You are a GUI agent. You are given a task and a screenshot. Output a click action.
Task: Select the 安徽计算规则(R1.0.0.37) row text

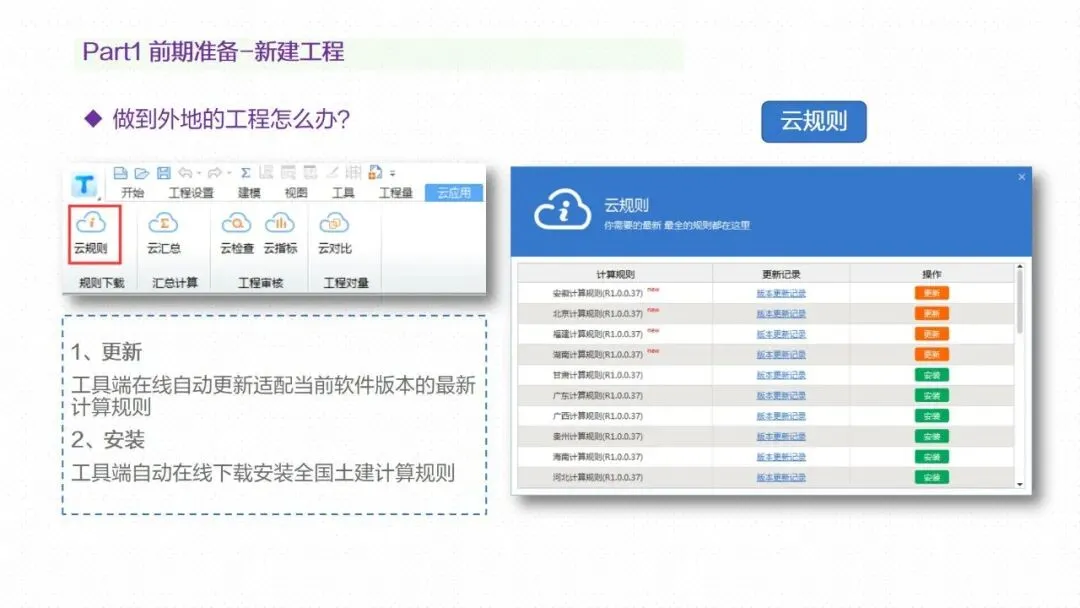click(597, 293)
